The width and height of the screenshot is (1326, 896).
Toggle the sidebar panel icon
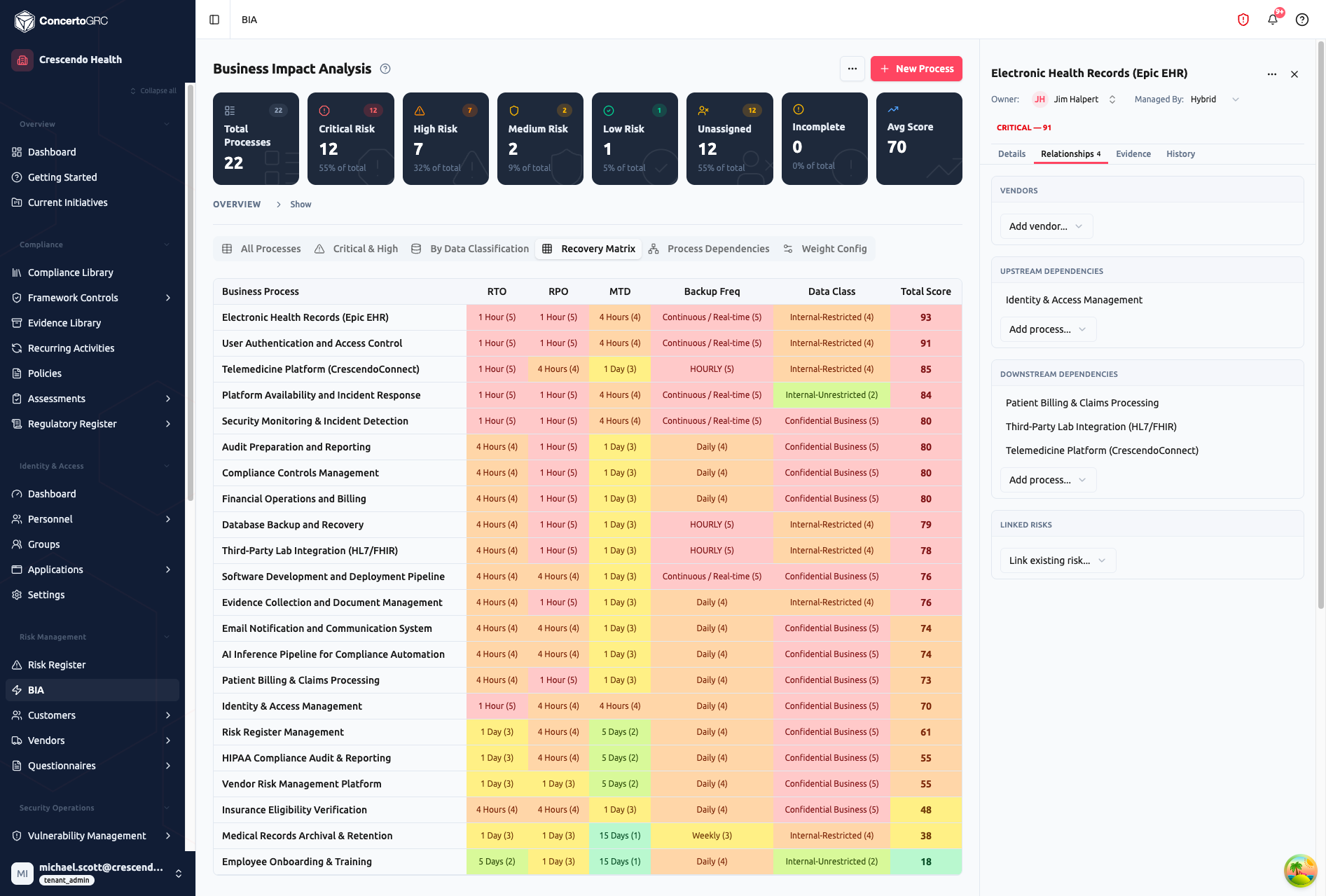[214, 20]
